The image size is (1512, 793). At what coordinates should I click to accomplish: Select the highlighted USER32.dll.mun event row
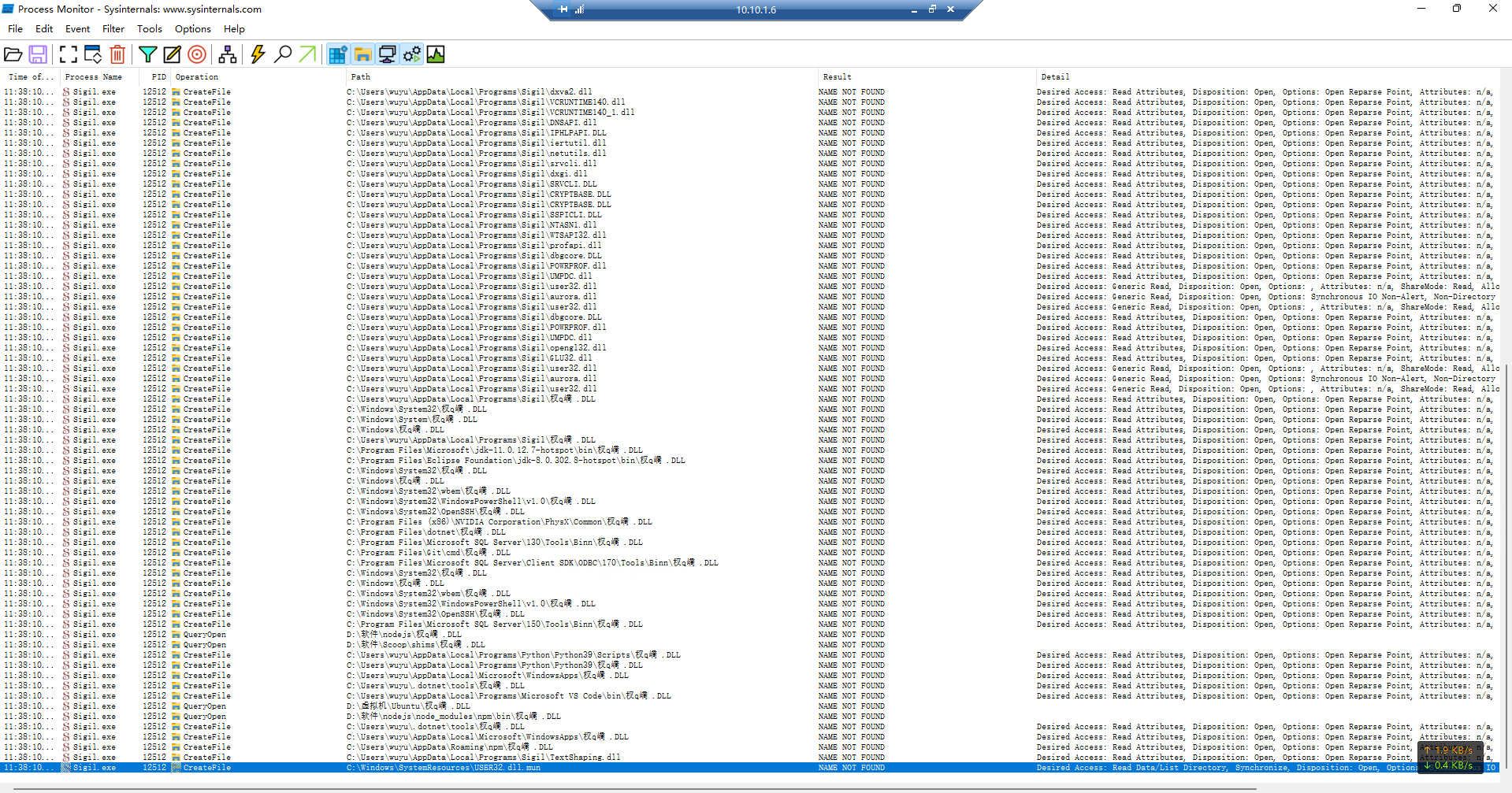[473, 767]
